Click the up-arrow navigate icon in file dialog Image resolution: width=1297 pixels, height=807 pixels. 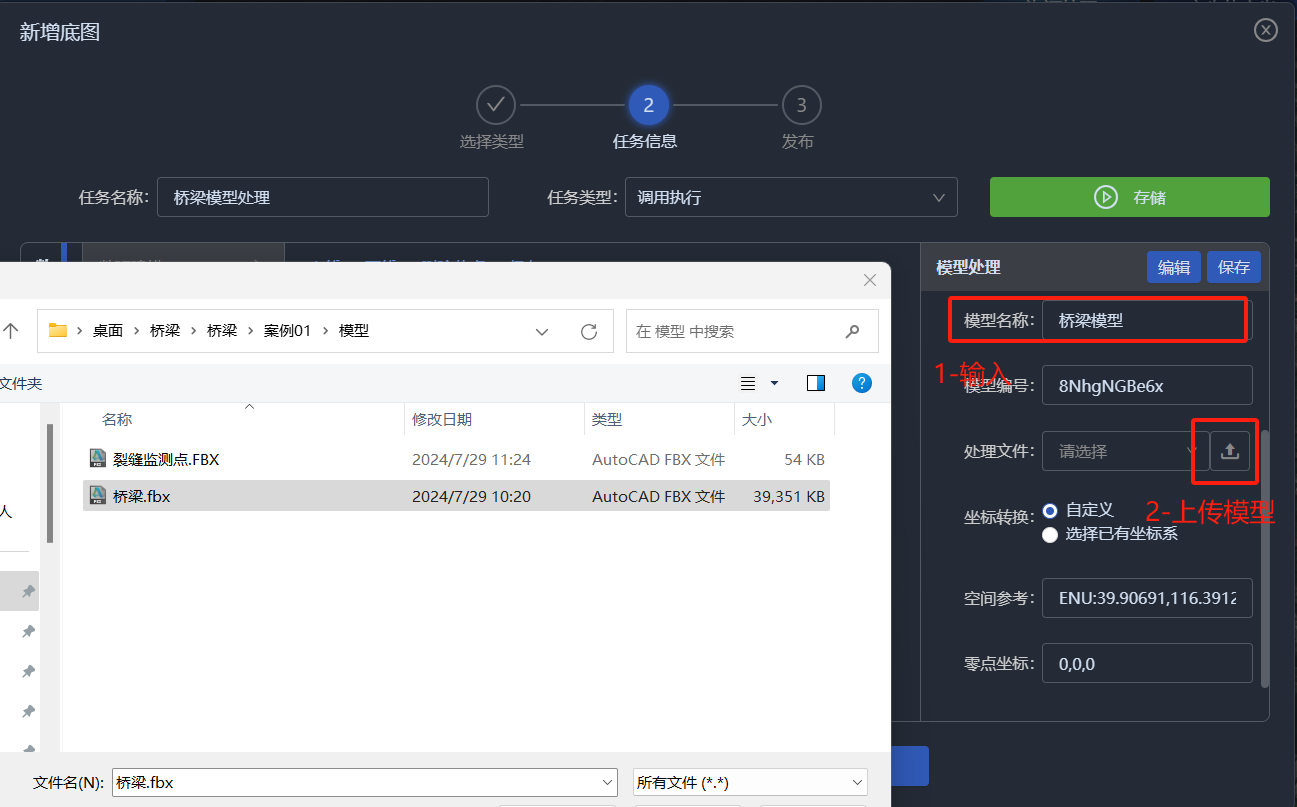coord(10,331)
